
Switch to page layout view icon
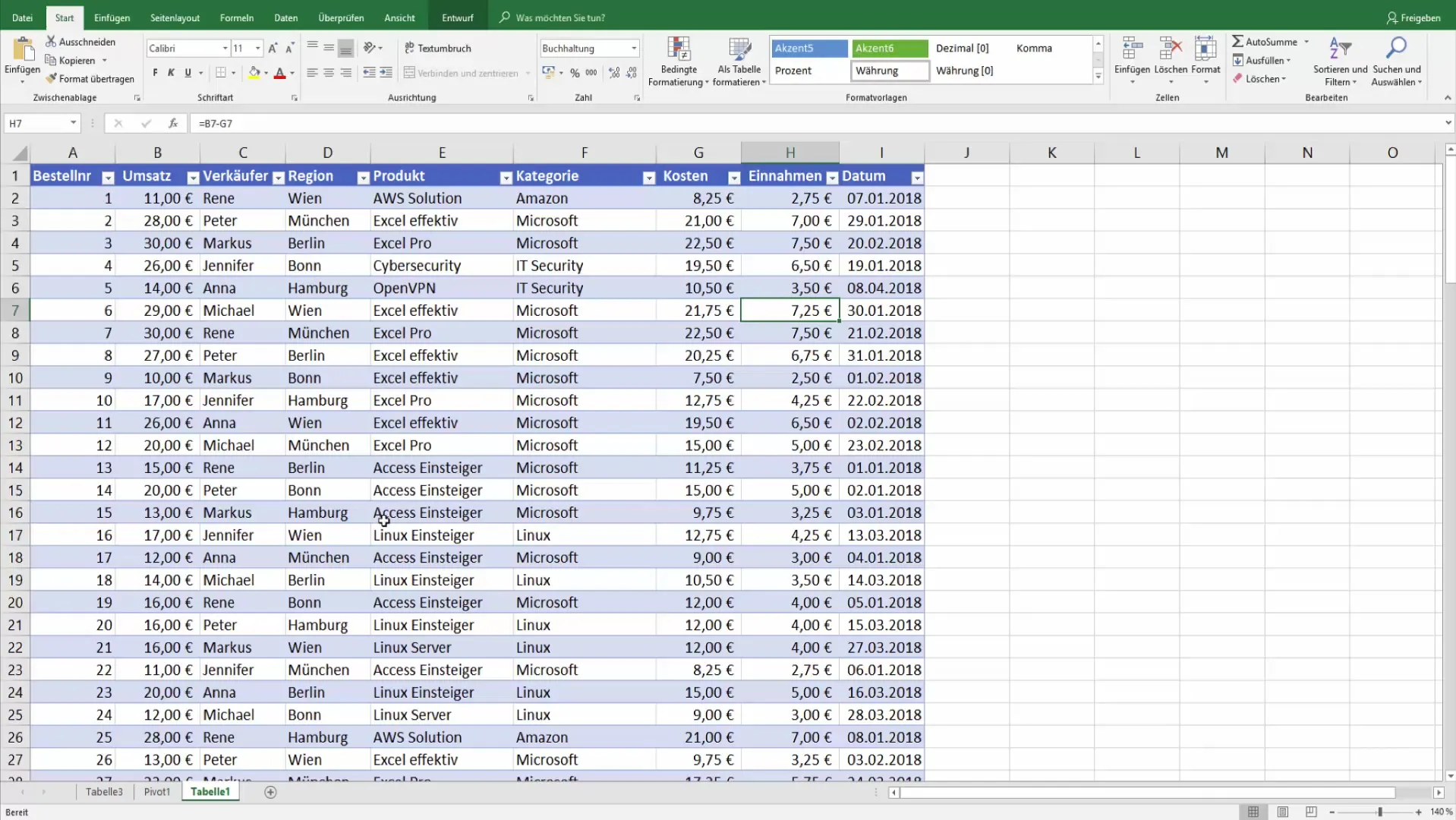(1282, 812)
